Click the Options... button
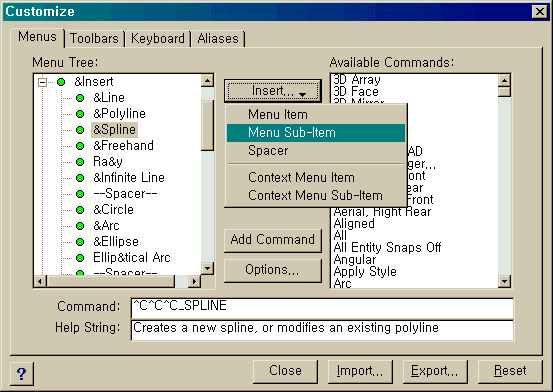 click(273, 270)
